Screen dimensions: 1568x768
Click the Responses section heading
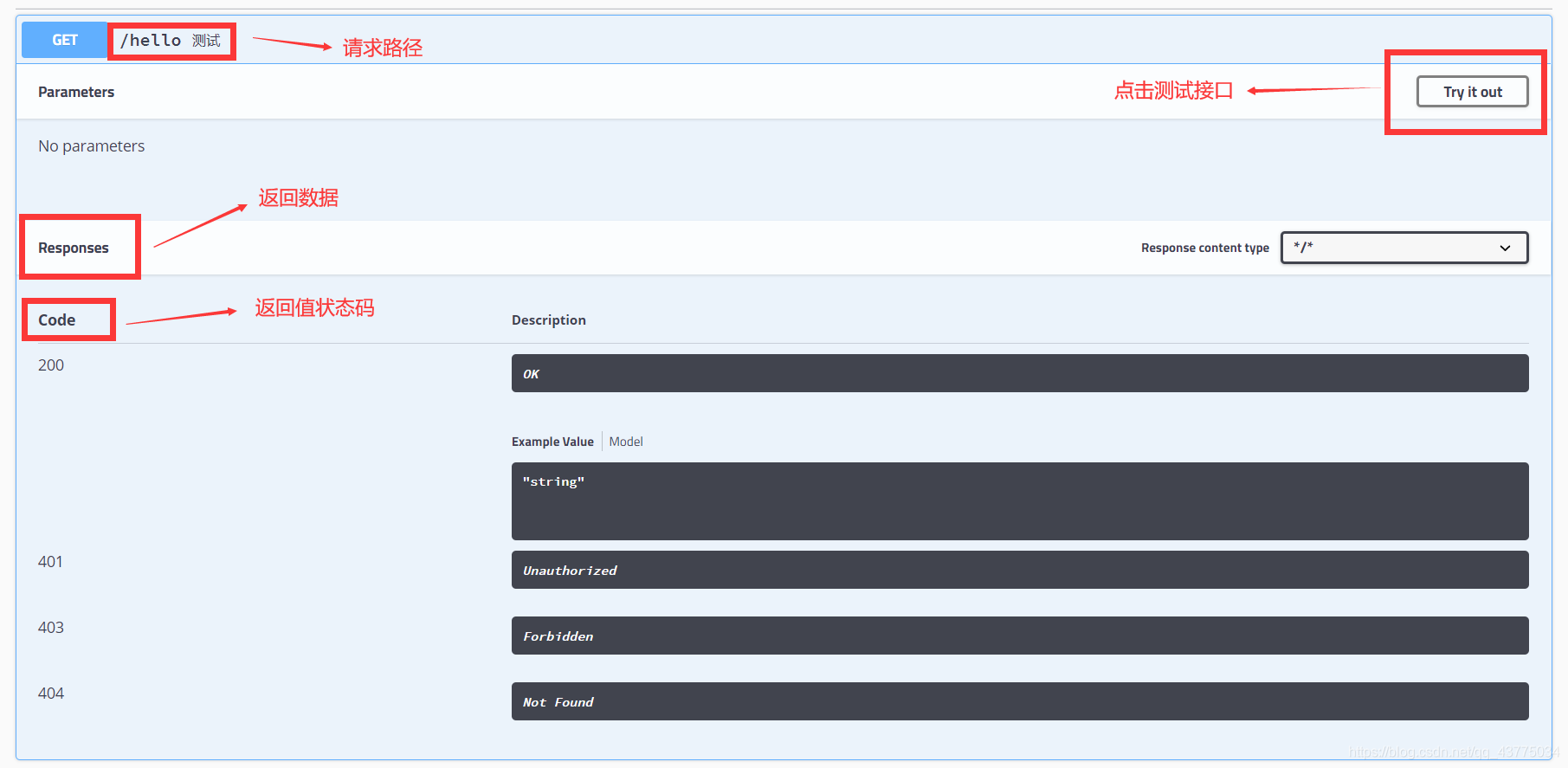point(74,248)
